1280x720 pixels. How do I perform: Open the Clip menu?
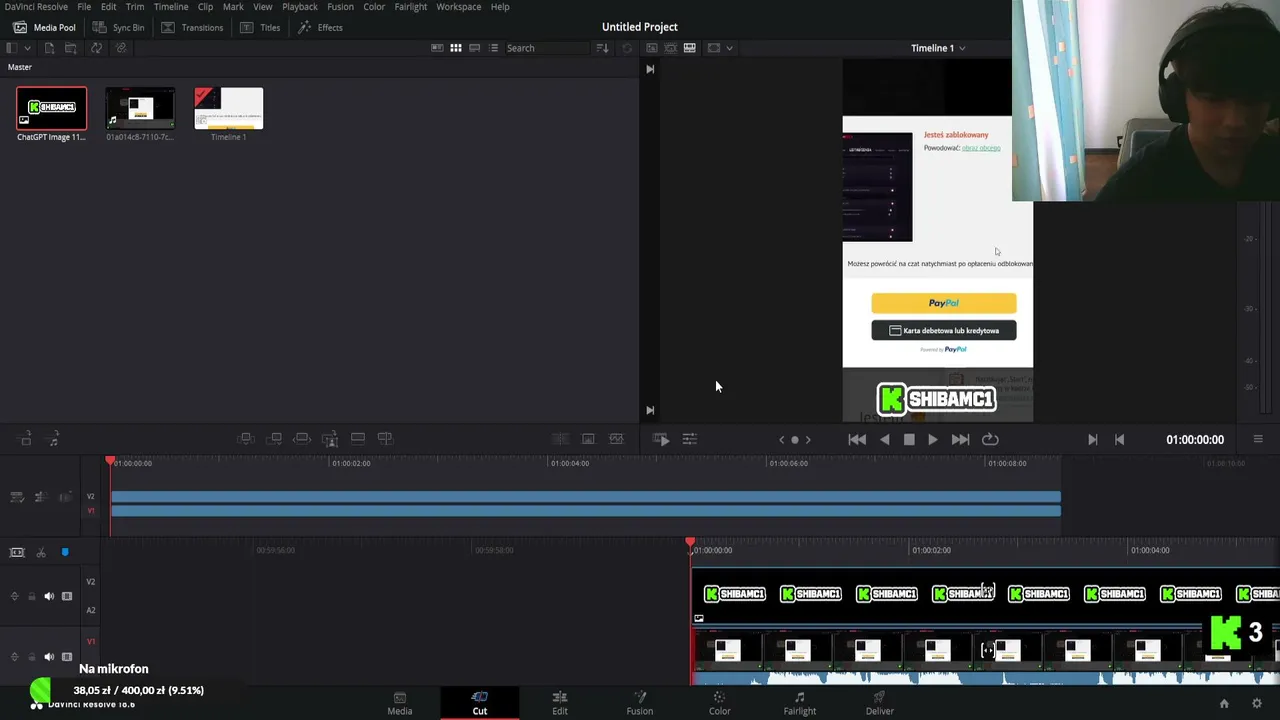point(205,7)
